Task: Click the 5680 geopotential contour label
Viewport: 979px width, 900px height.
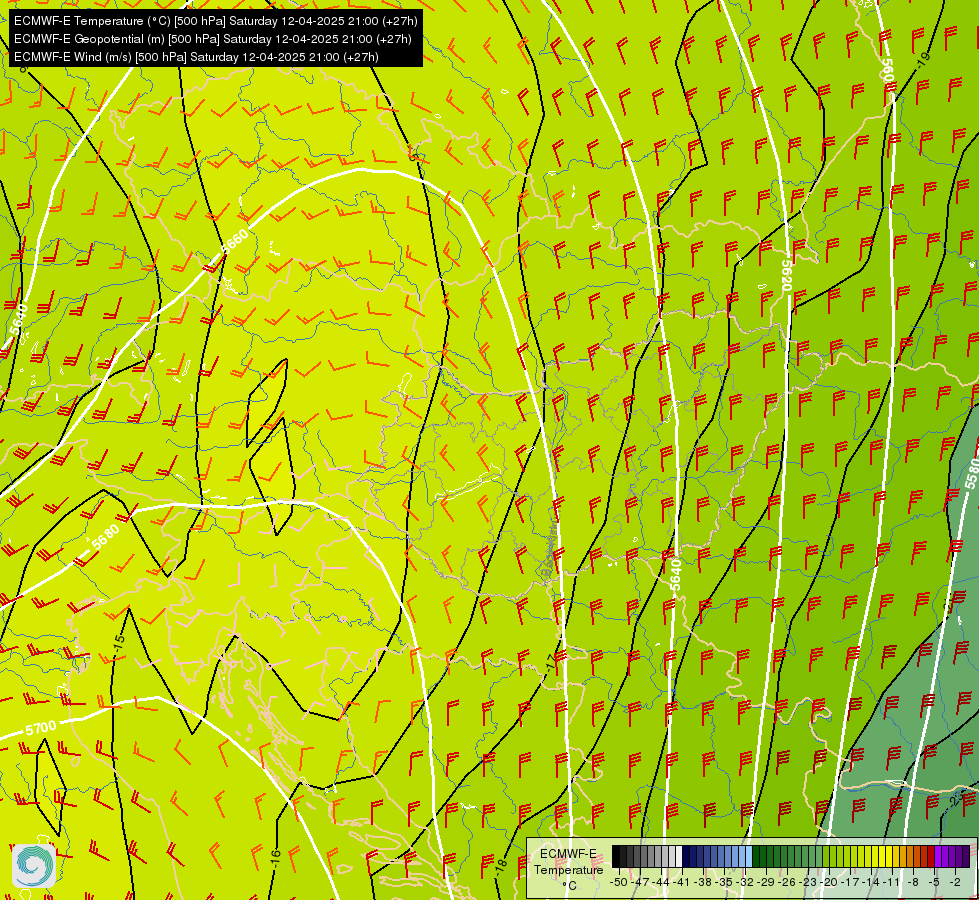Action: pyautogui.click(x=105, y=537)
